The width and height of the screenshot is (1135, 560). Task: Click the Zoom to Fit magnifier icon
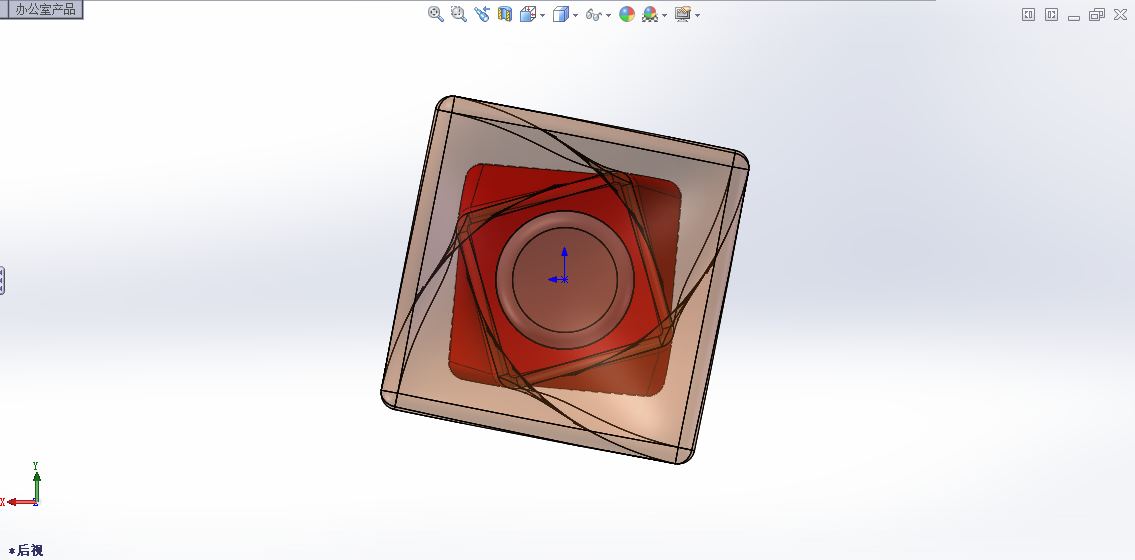pyautogui.click(x=436, y=14)
